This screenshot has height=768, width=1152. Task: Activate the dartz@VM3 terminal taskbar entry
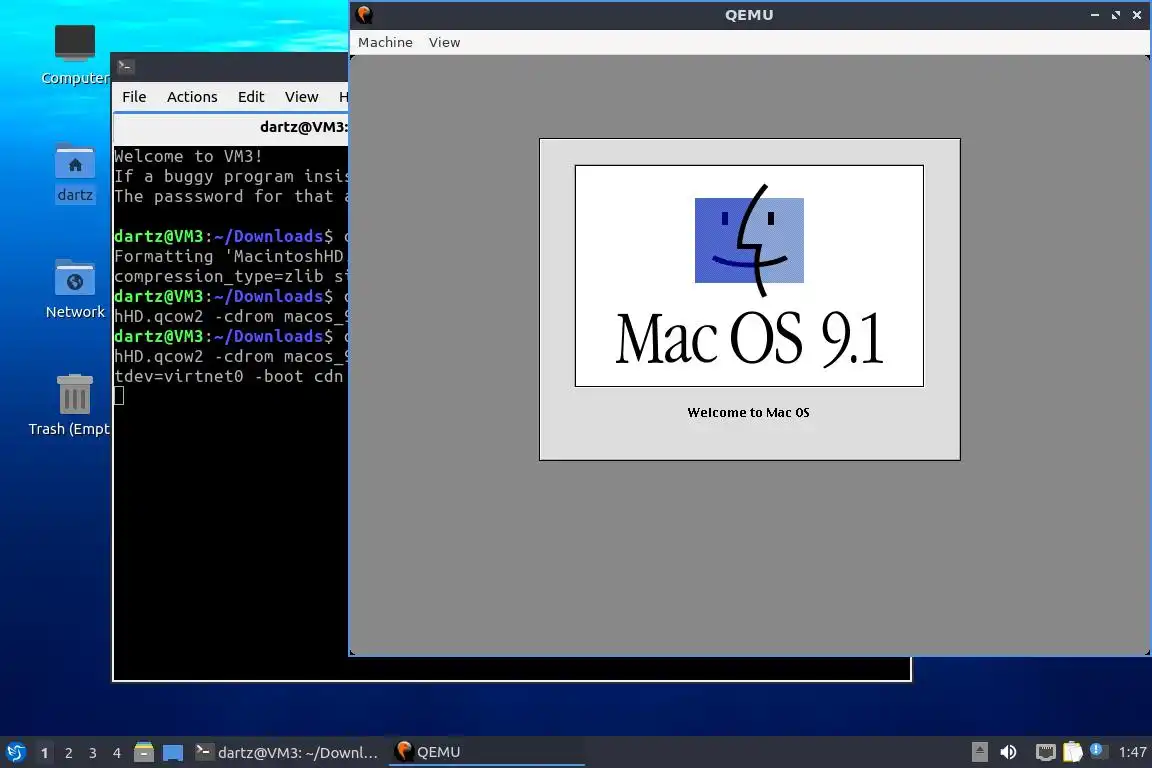[287, 753]
